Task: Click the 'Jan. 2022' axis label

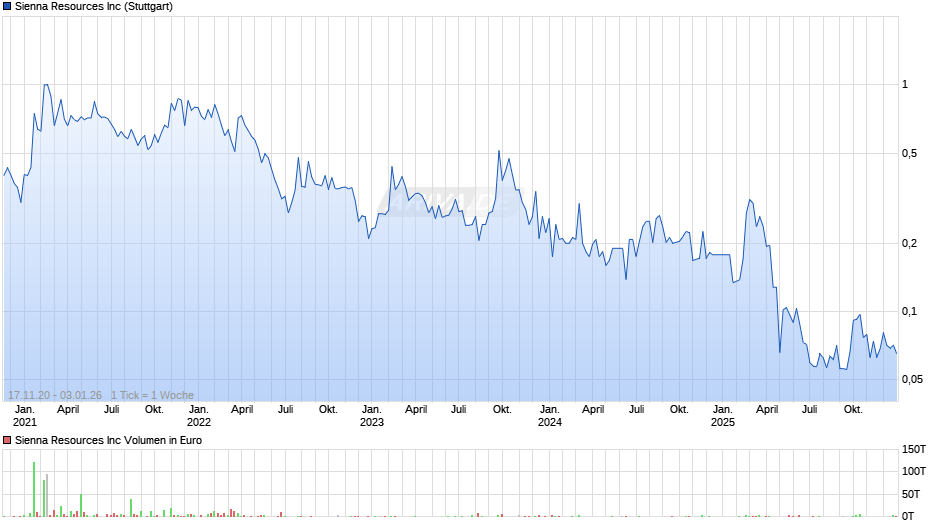Action: 198,416
